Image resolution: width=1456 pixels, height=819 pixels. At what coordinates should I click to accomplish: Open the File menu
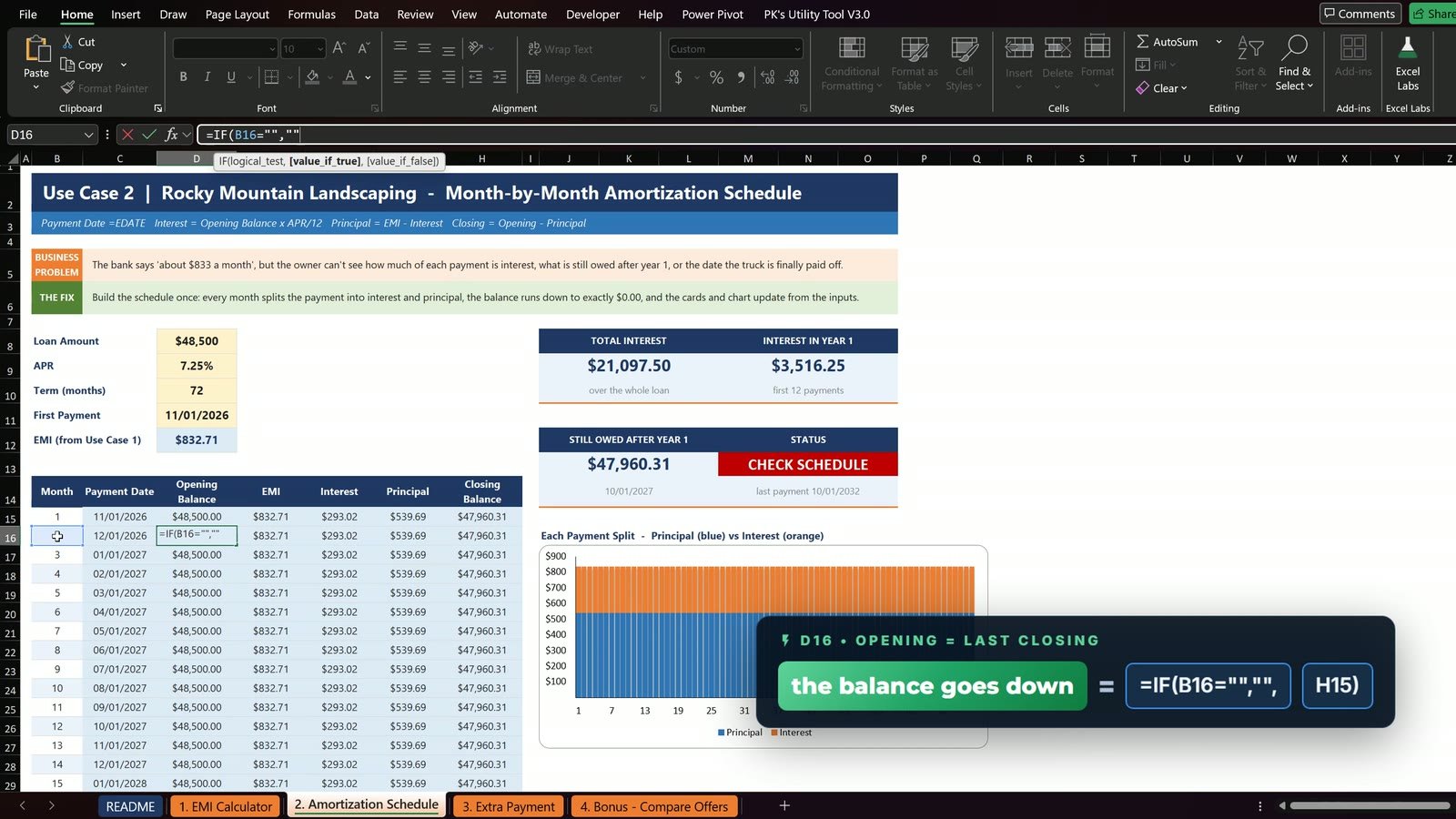(x=28, y=15)
